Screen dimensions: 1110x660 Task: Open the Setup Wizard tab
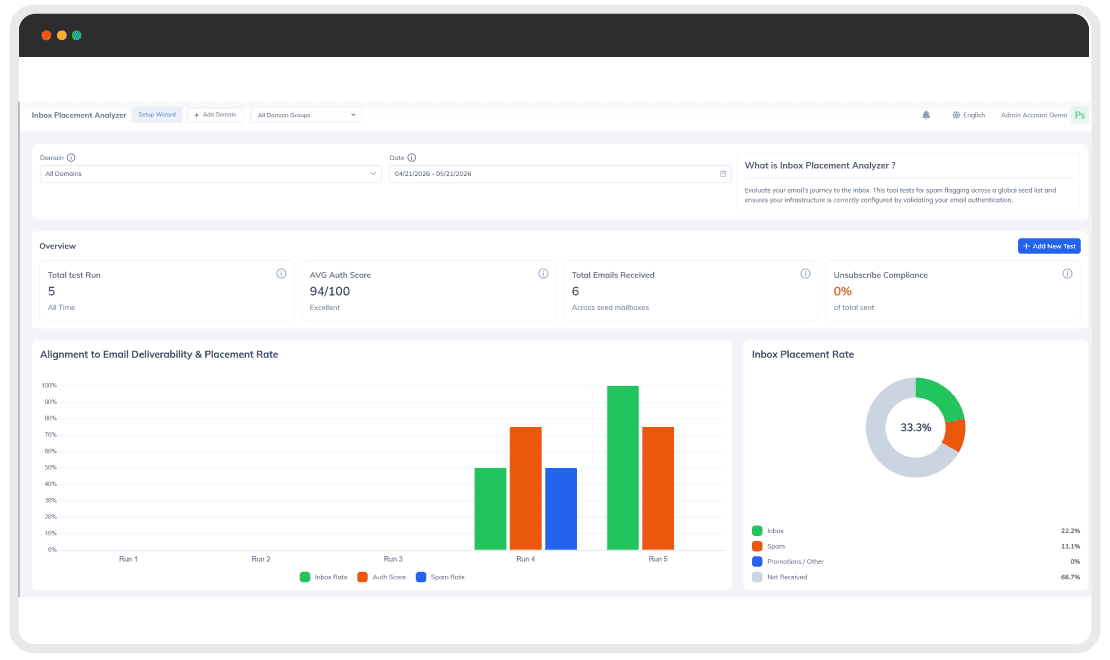click(156, 115)
